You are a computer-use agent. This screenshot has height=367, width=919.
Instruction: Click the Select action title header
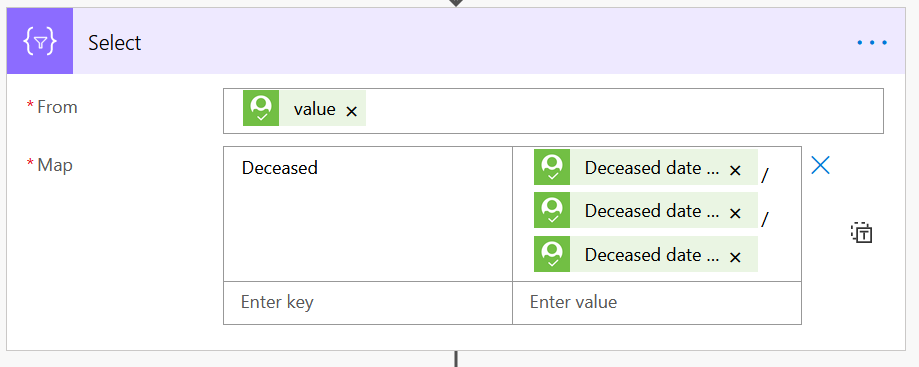(114, 43)
